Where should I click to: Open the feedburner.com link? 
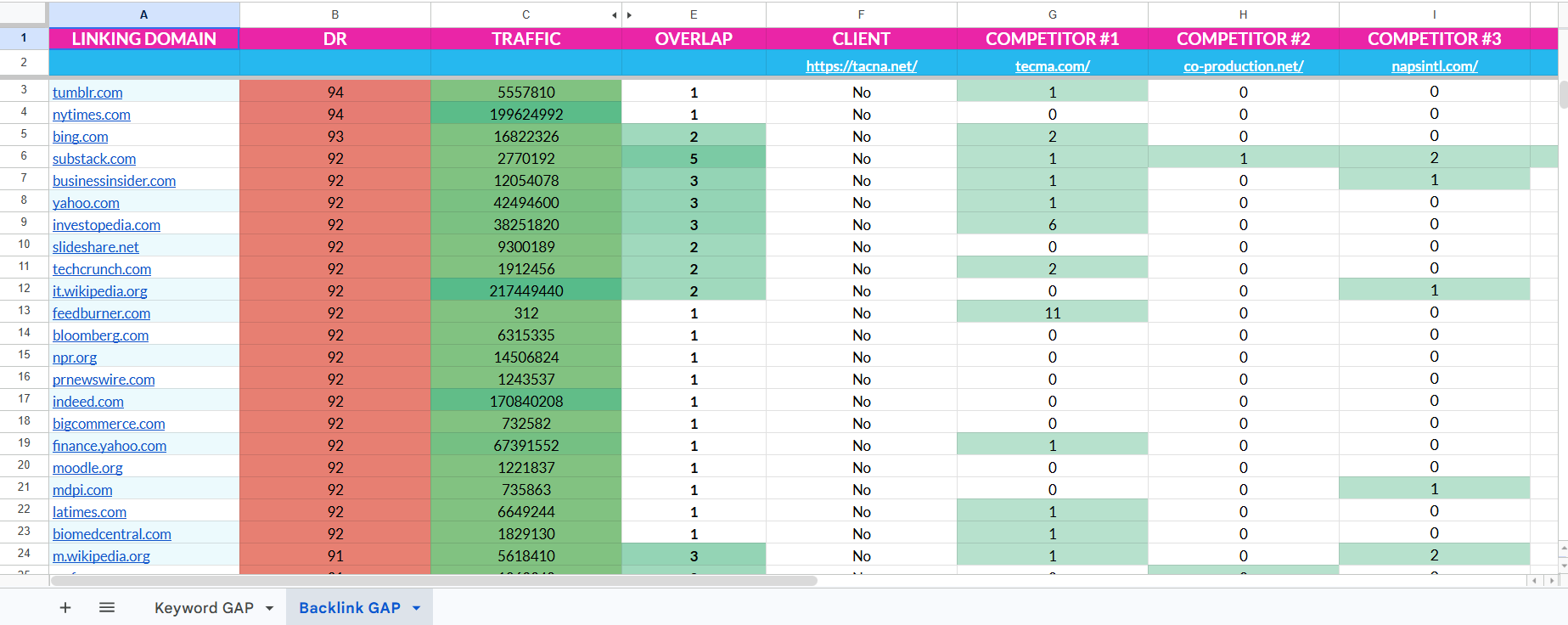[x=102, y=313]
